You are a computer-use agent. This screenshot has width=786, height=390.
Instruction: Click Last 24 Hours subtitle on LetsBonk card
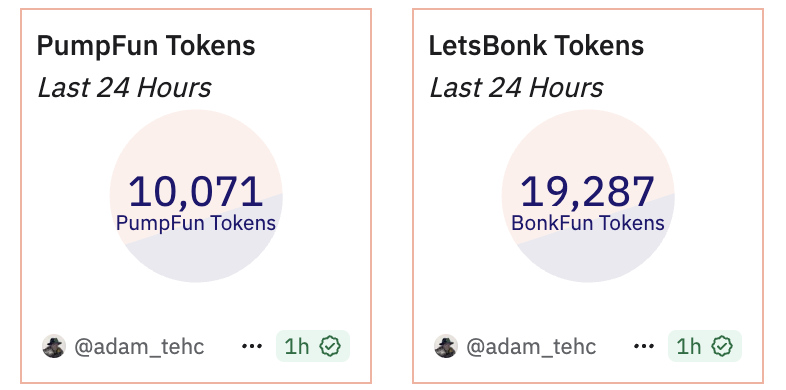[x=516, y=88]
